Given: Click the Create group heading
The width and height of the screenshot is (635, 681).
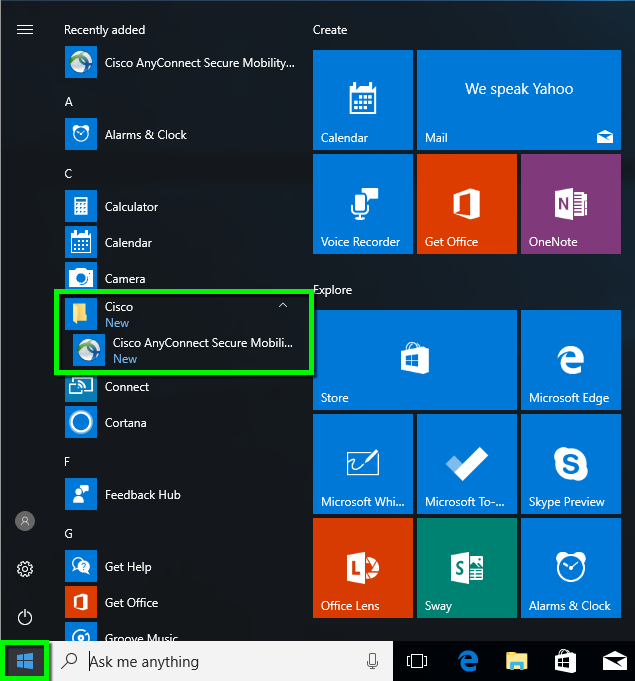Looking at the screenshot, I should [x=330, y=30].
